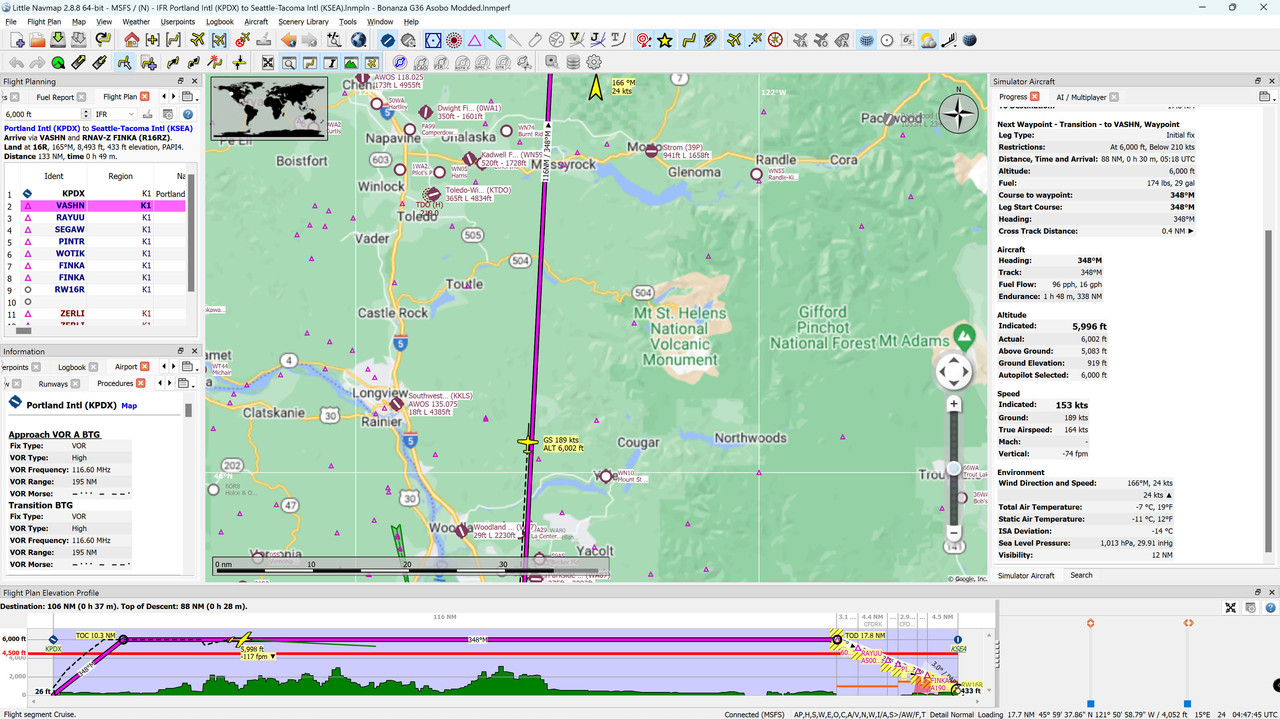Click the map navigation pan control
1280x720 pixels.
[x=954, y=372]
